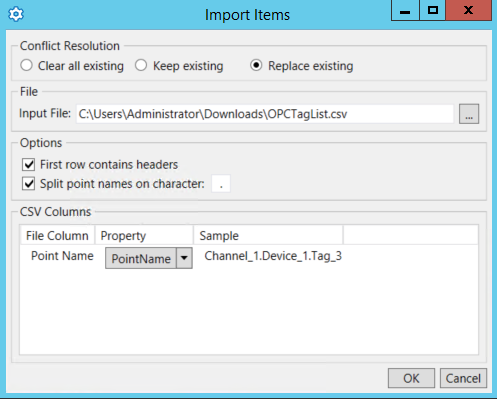Click the gear icon in title bar
Screen dimensions: 497x399
point(16,14)
